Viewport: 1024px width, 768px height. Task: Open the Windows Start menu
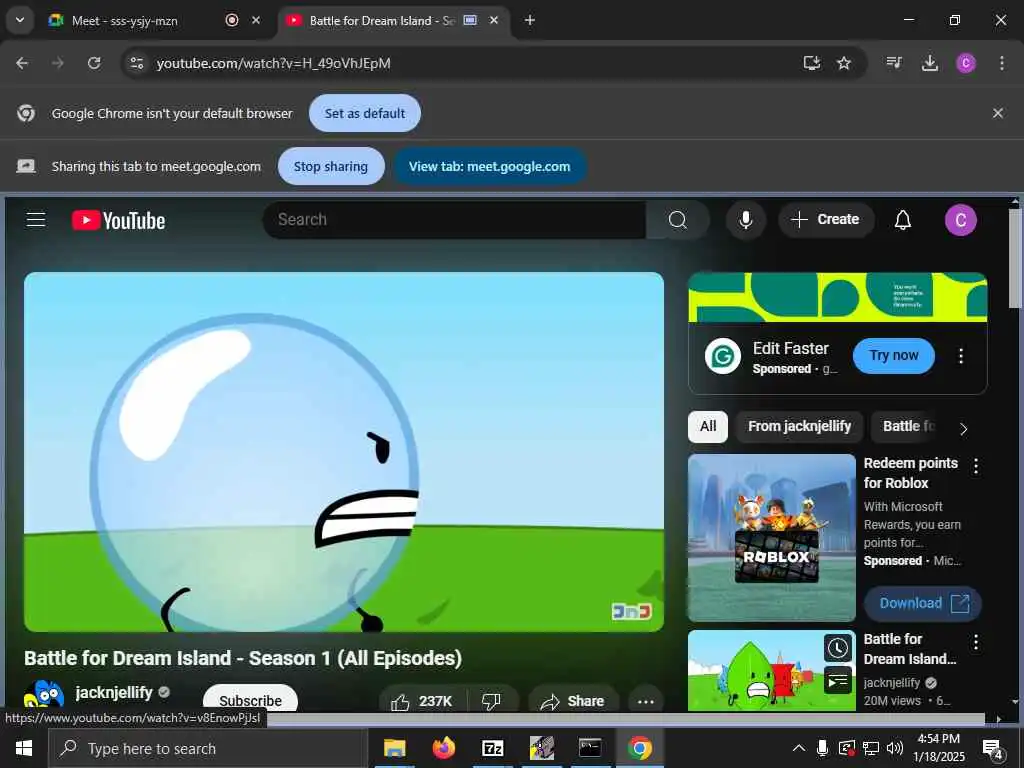click(x=24, y=748)
